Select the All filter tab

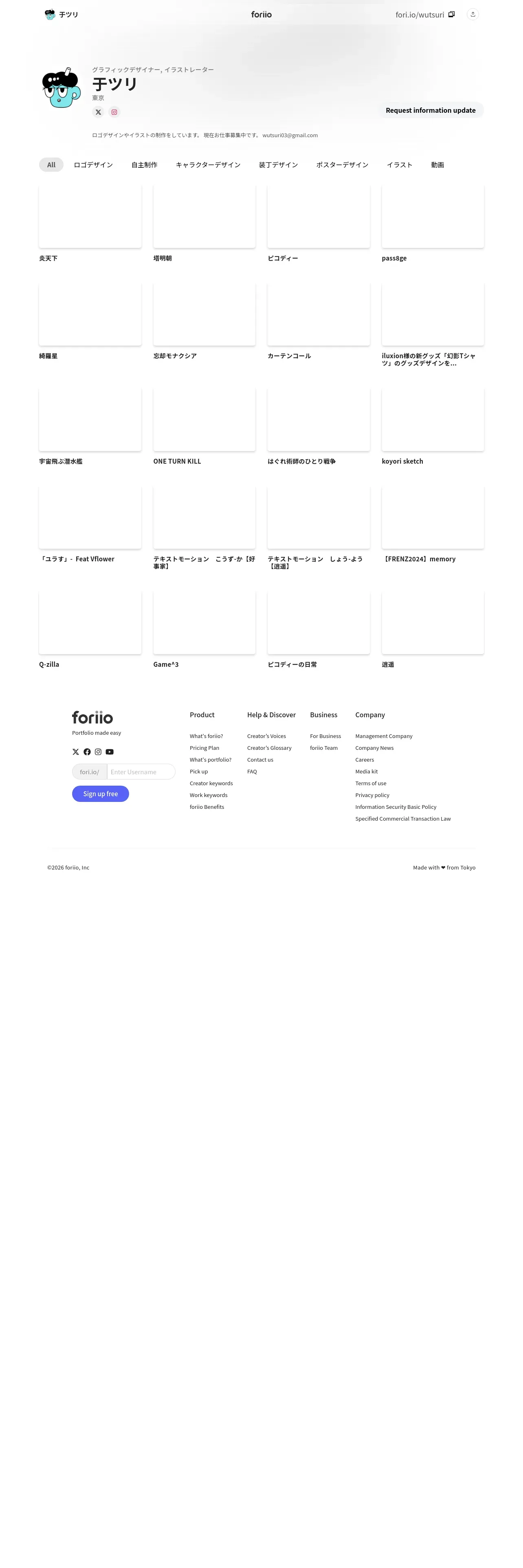pos(51,165)
